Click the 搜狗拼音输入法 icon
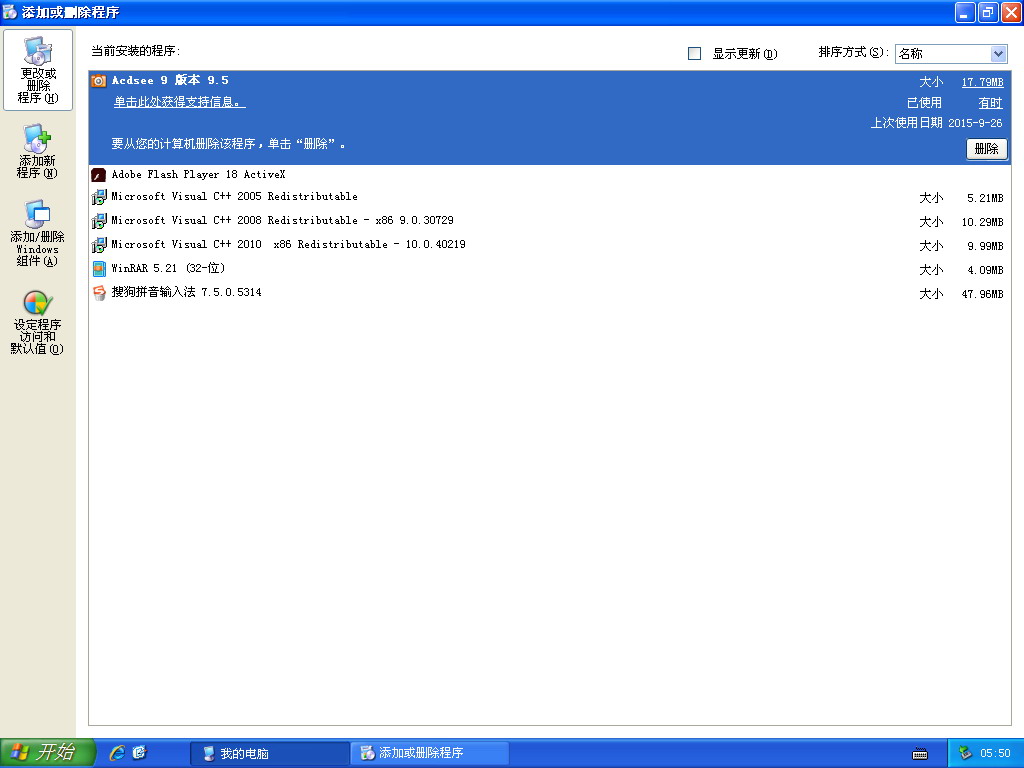 pos(99,293)
